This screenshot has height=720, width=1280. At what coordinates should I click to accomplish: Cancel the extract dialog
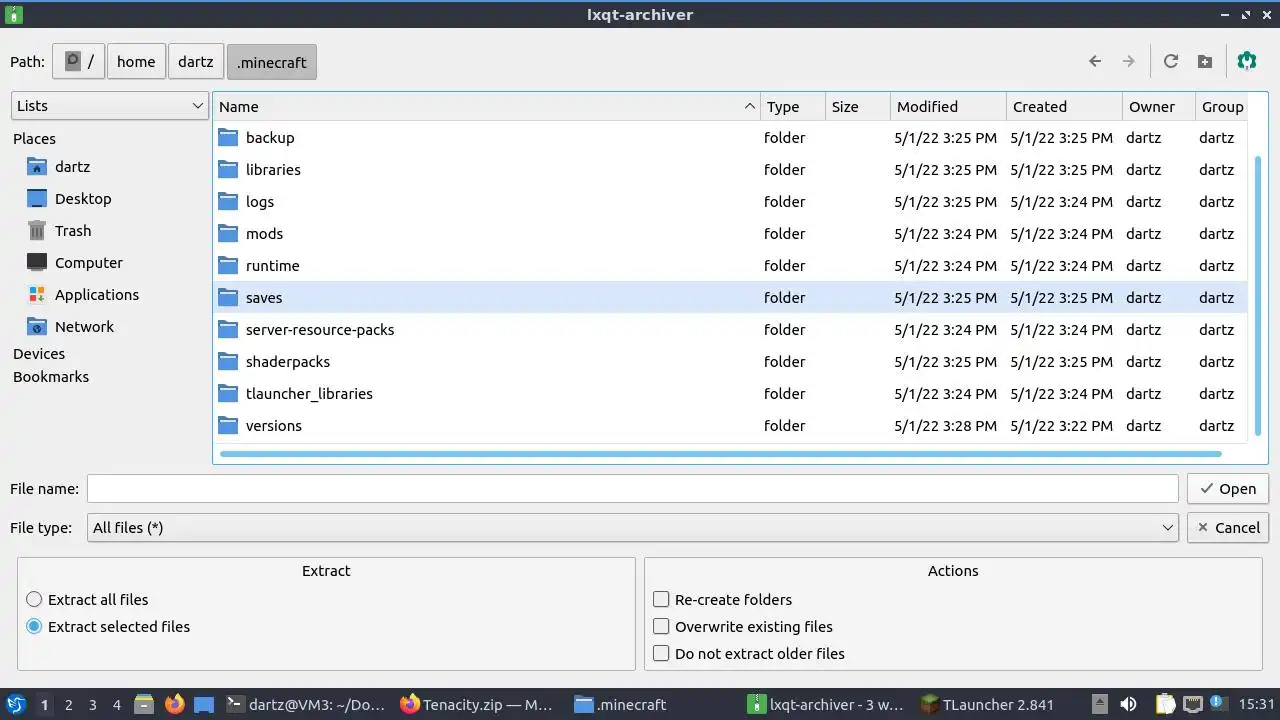(1228, 528)
